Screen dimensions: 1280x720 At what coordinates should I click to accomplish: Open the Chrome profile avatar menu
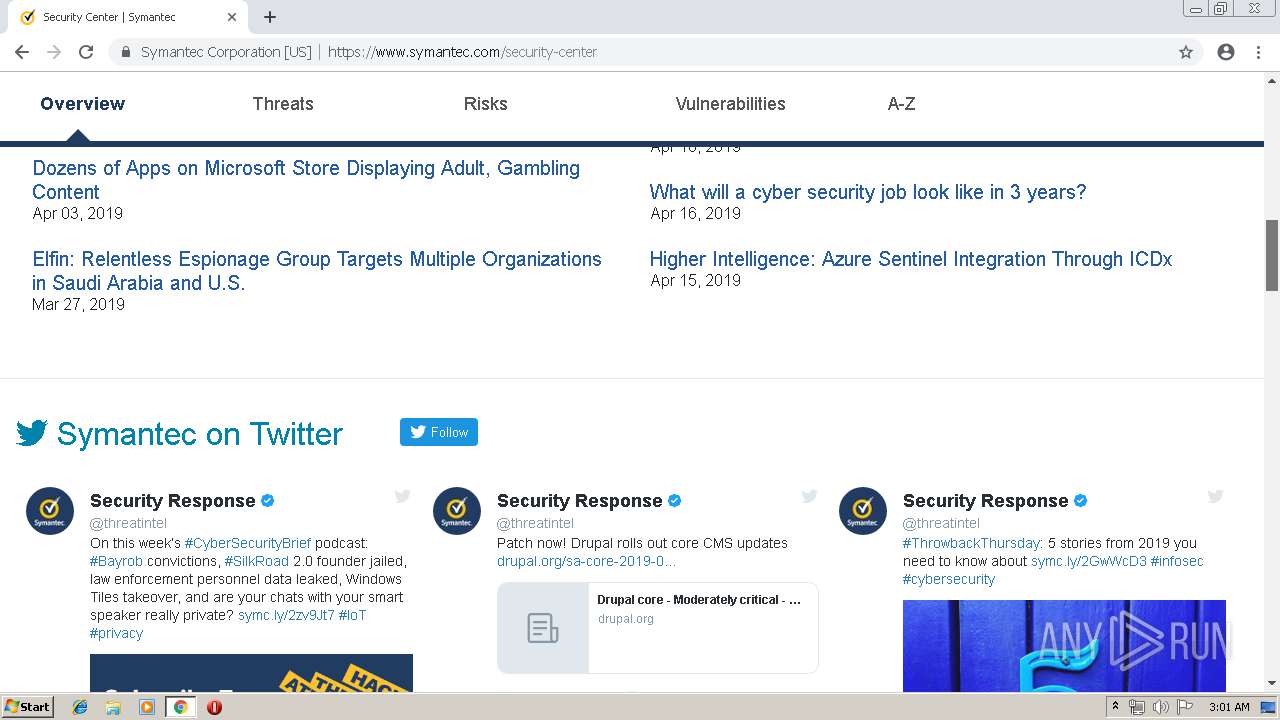click(x=1226, y=52)
